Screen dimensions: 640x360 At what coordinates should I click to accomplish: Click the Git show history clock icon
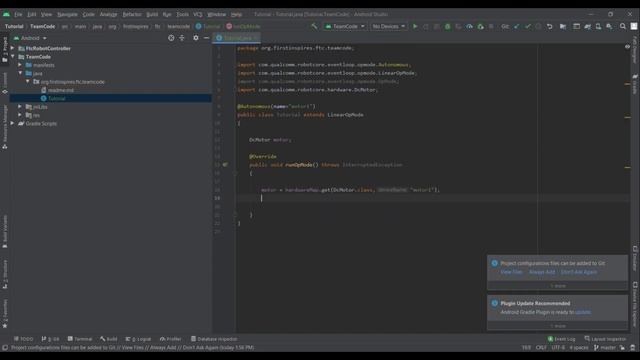pyautogui.click(x=539, y=26)
